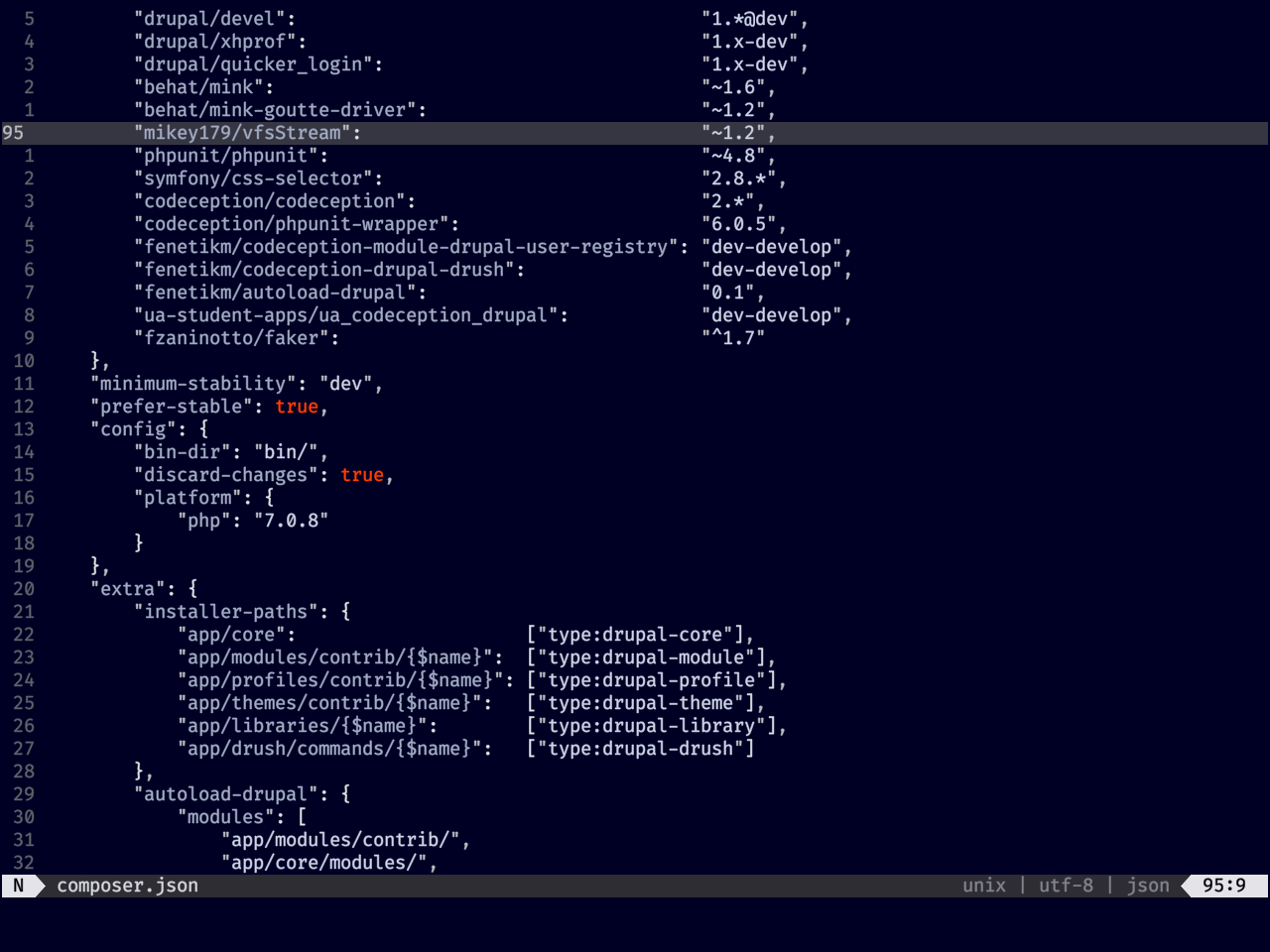1270x952 pixels.
Task: Click "ua-student-apps/ua_codeception_drupal" key
Action: (x=346, y=315)
